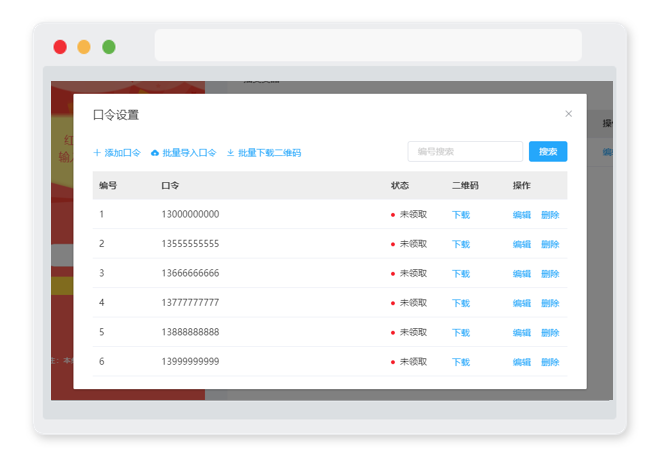
Task: Select the 口令 text 13666666666
Action: click(190, 273)
